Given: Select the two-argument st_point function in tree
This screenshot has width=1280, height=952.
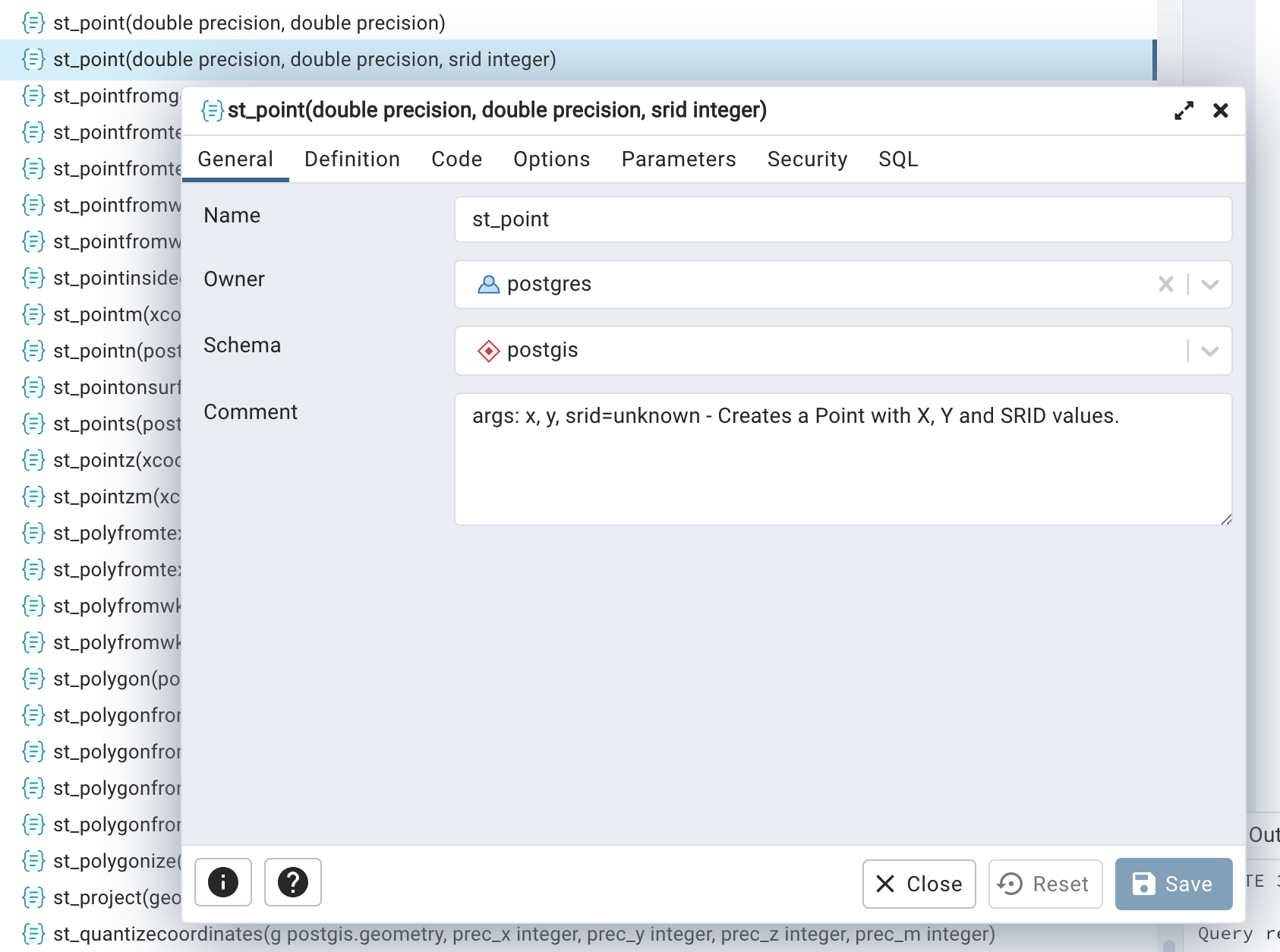Looking at the screenshot, I should (x=249, y=23).
